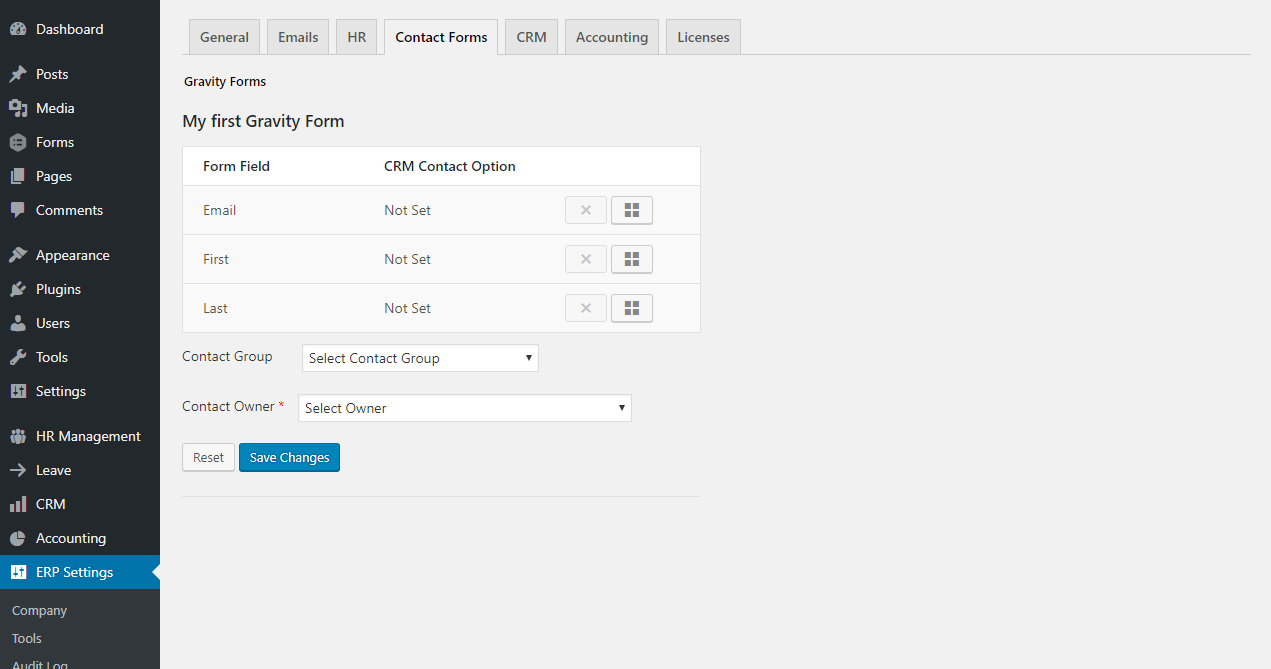This screenshot has width=1271, height=669.
Task: Select Leave in the admin sidebar
Action: [x=53, y=470]
